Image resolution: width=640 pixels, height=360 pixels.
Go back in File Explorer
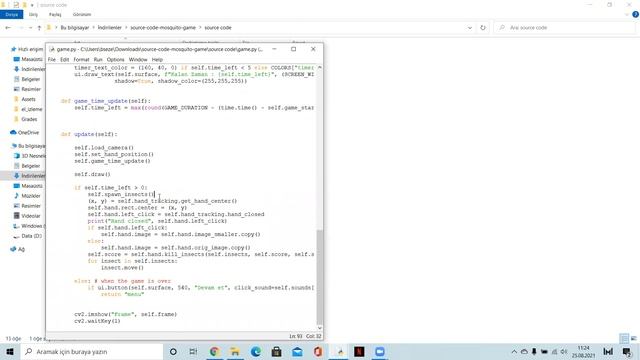pyautogui.click(x=8, y=28)
